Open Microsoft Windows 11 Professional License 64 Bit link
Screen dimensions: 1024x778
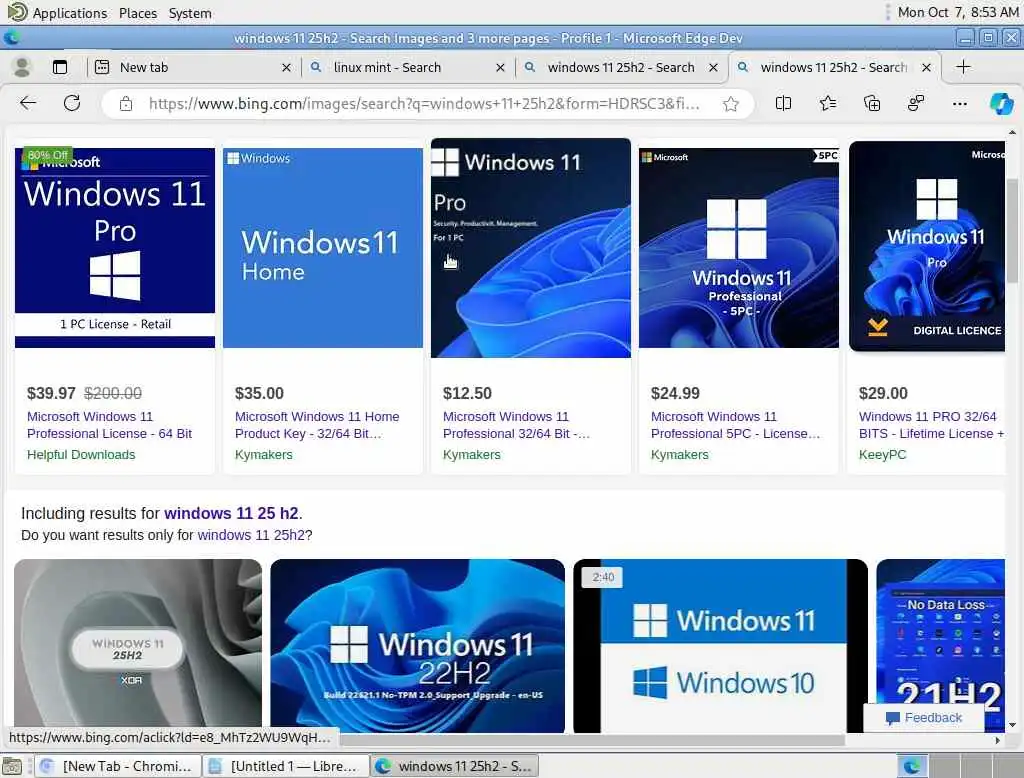tap(109, 425)
